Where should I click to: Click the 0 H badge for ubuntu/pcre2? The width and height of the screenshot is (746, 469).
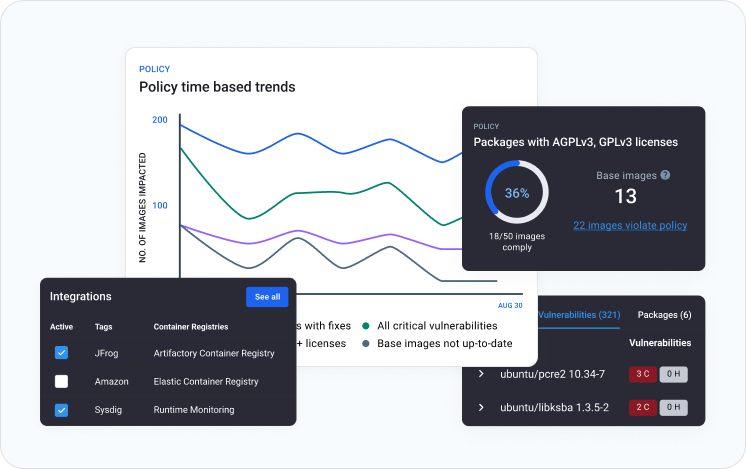click(674, 374)
